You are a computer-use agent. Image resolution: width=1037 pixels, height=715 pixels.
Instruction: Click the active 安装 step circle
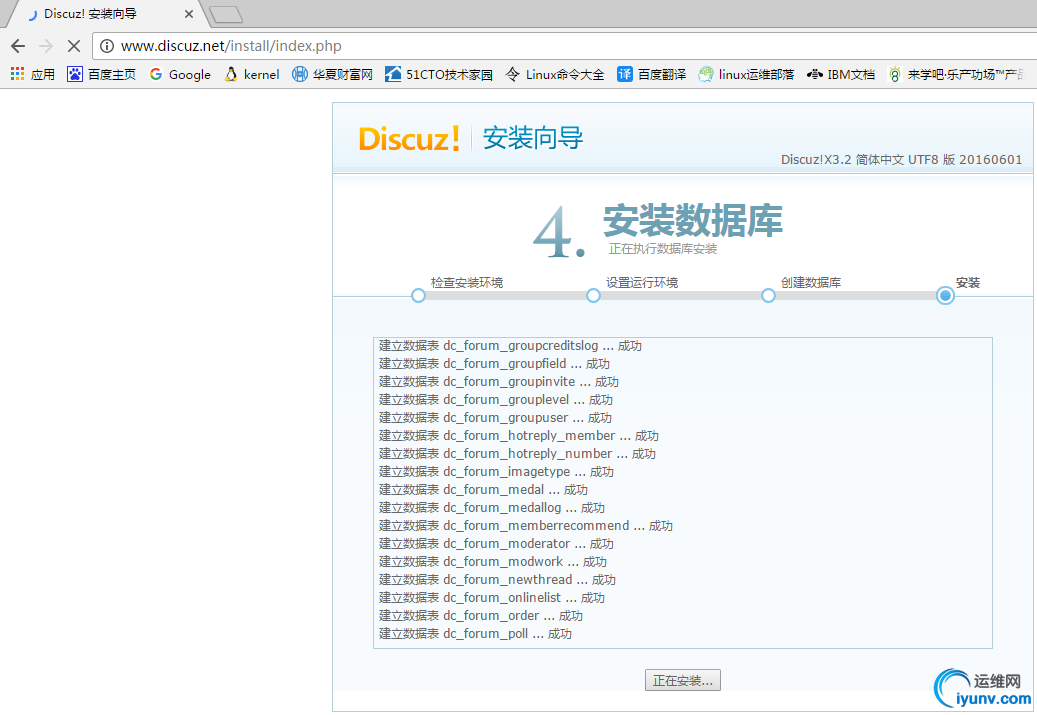click(x=945, y=296)
